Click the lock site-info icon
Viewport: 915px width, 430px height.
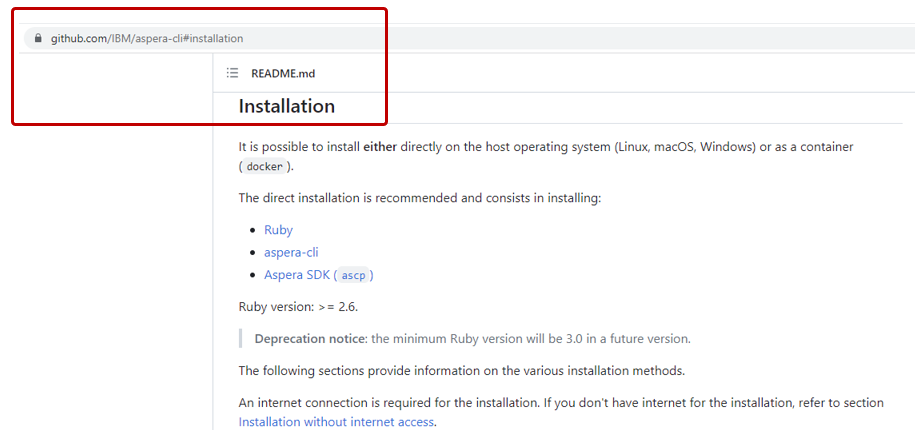point(39,39)
